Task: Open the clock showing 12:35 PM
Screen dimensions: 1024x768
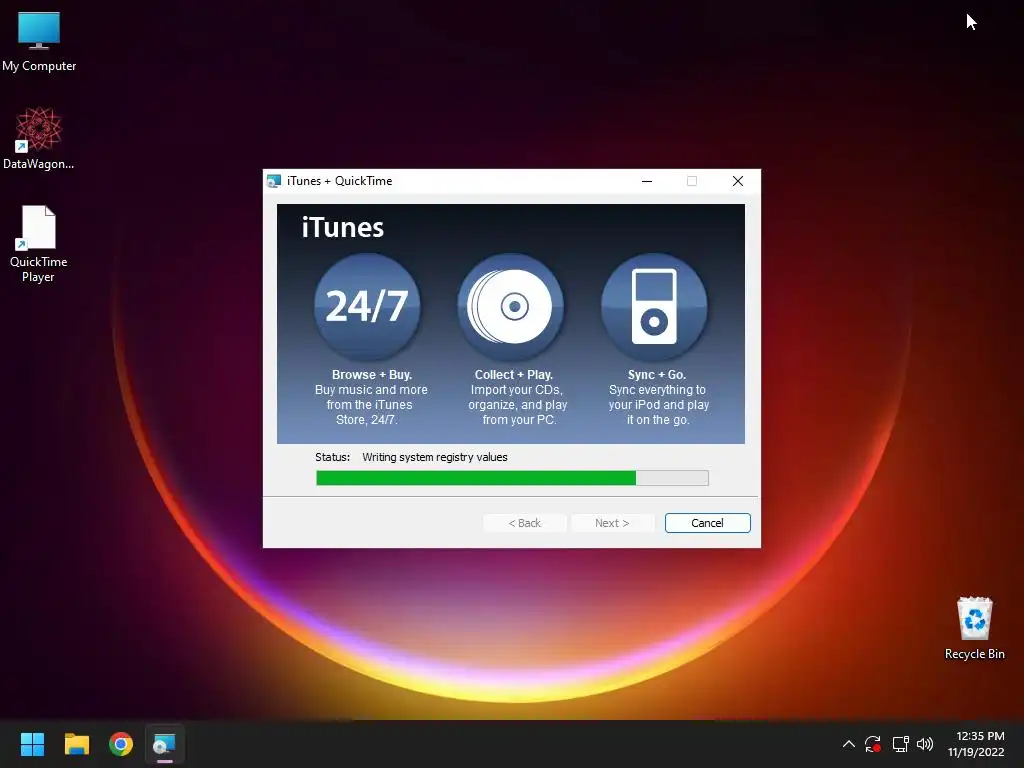Action: click(x=976, y=744)
